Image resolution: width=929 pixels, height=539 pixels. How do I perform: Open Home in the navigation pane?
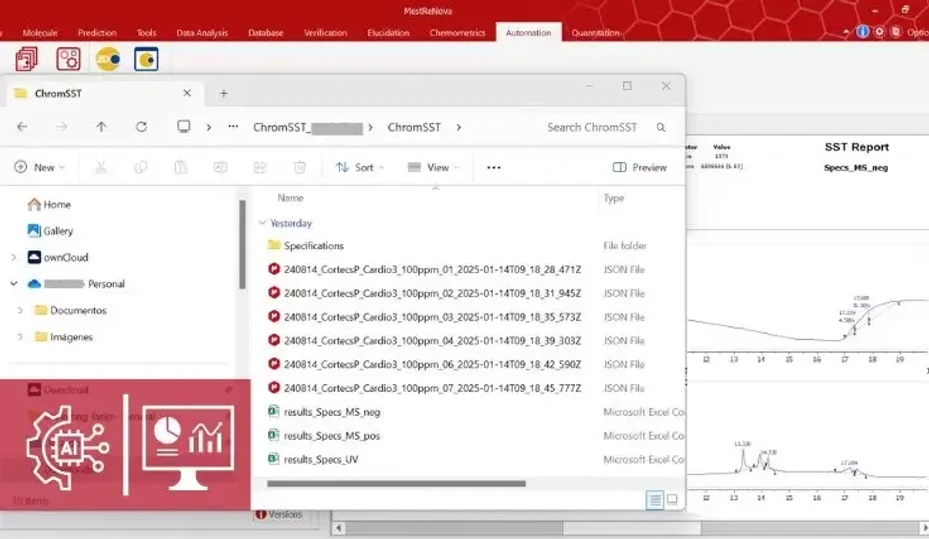tap(50, 204)
